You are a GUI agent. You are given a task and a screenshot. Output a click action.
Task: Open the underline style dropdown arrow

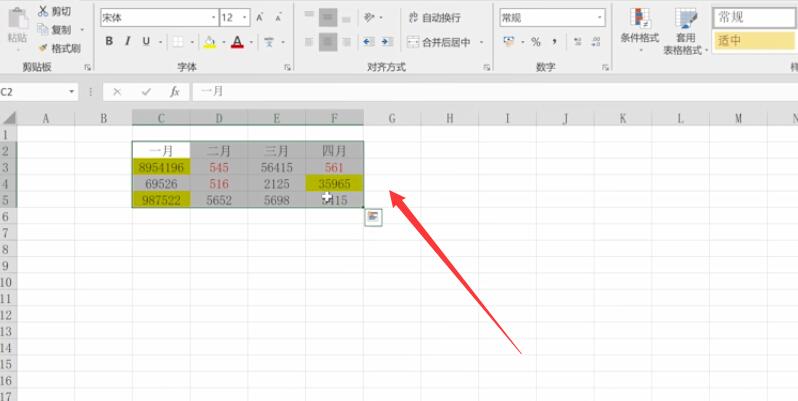[160, 42]
